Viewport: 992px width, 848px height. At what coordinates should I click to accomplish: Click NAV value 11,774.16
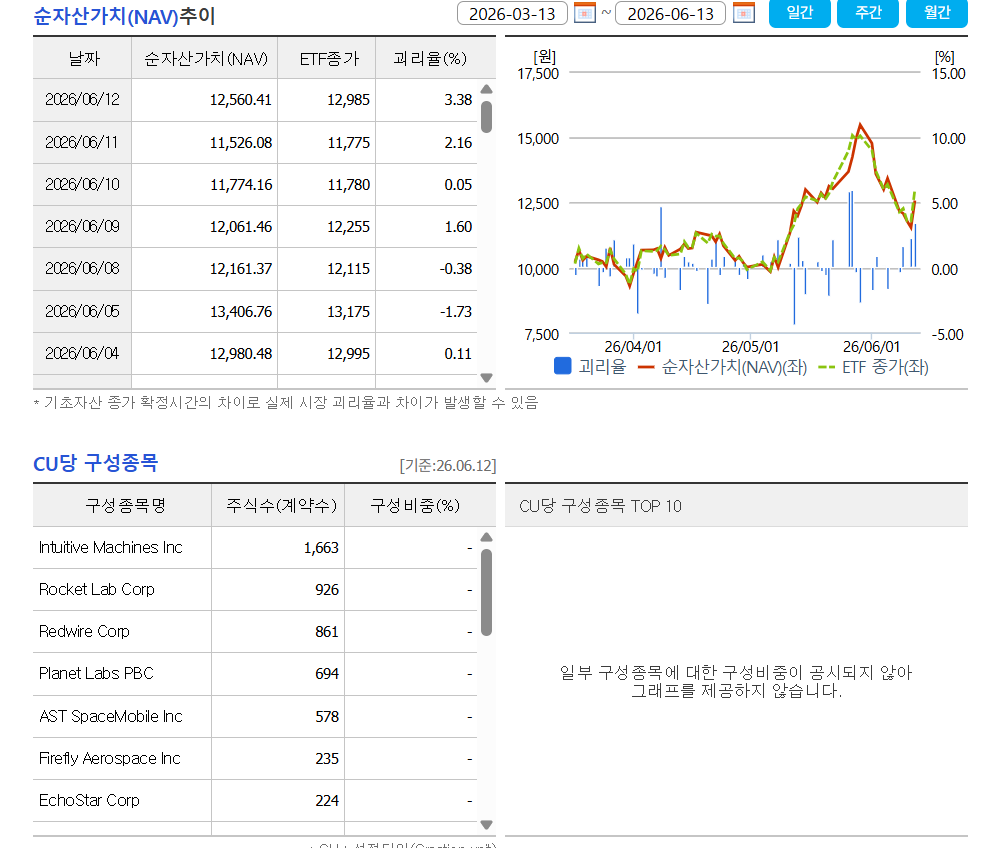[240, 185]
